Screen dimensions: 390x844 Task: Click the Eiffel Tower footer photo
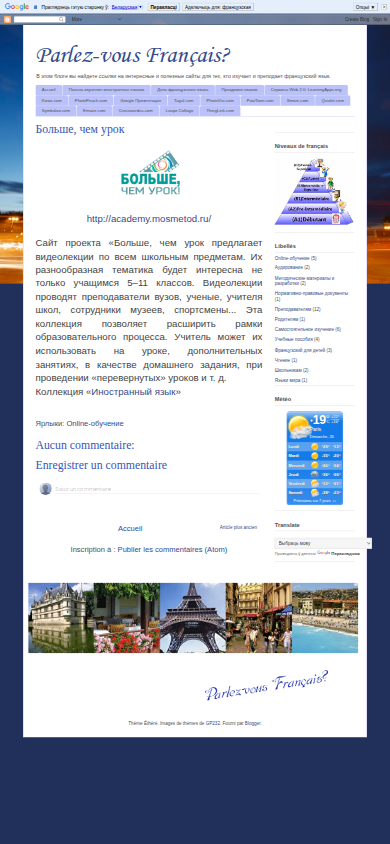click(x=193, y=617)
